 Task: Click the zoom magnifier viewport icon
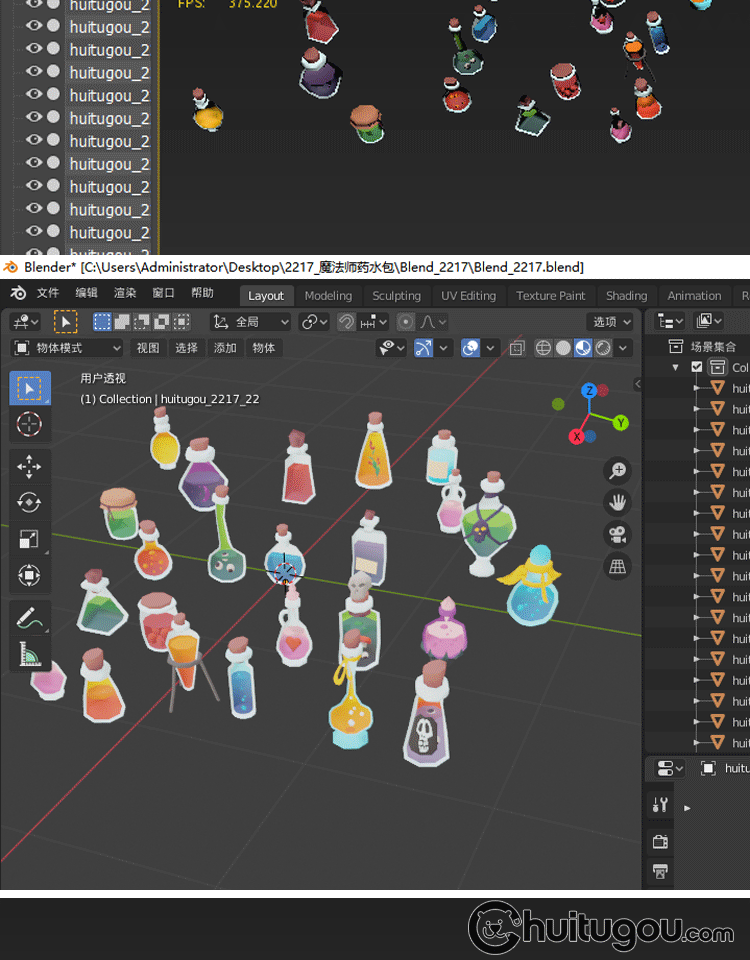[618, 470]
